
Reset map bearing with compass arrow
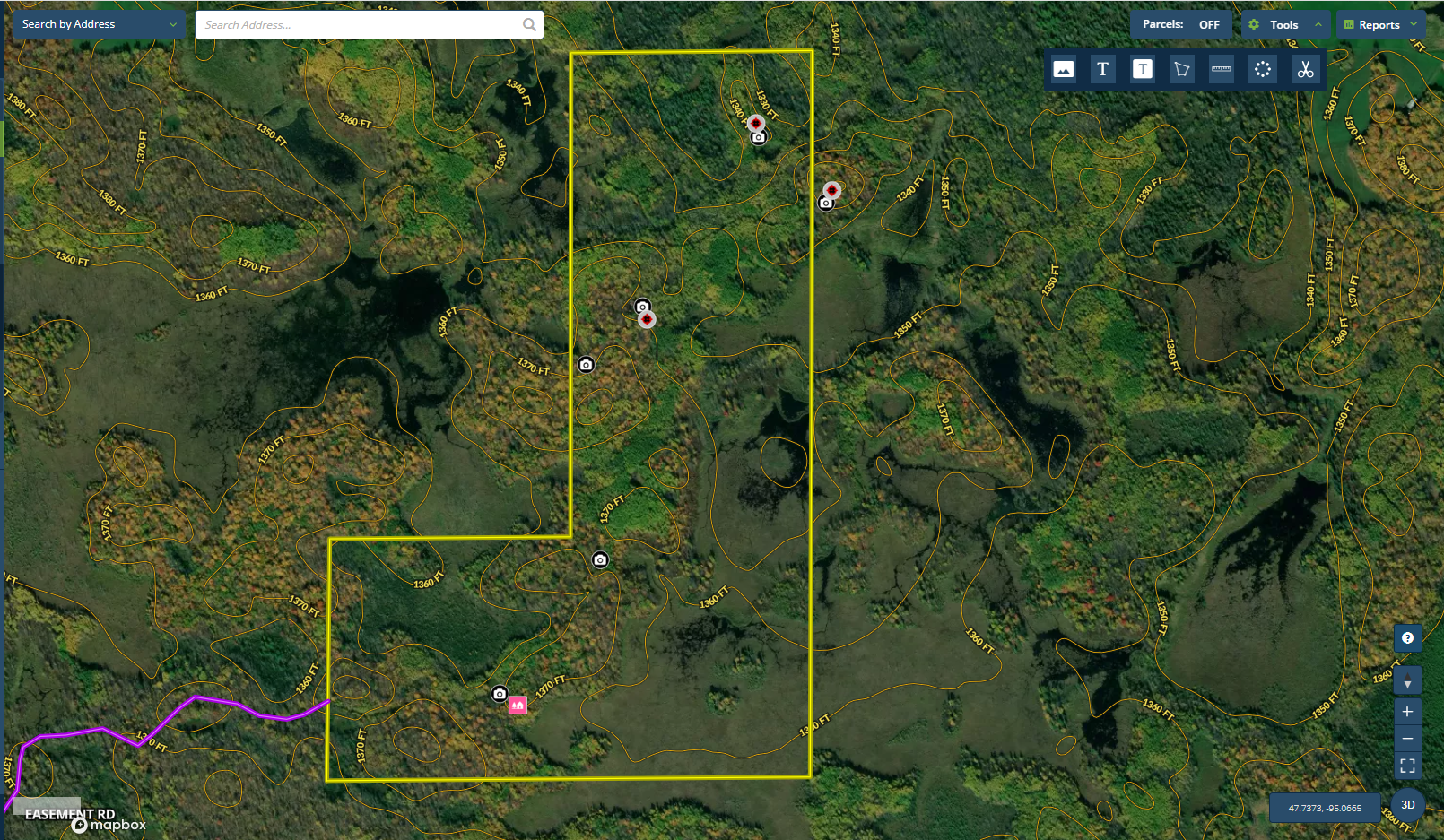pyautogui.click(x=1407, y=683)
